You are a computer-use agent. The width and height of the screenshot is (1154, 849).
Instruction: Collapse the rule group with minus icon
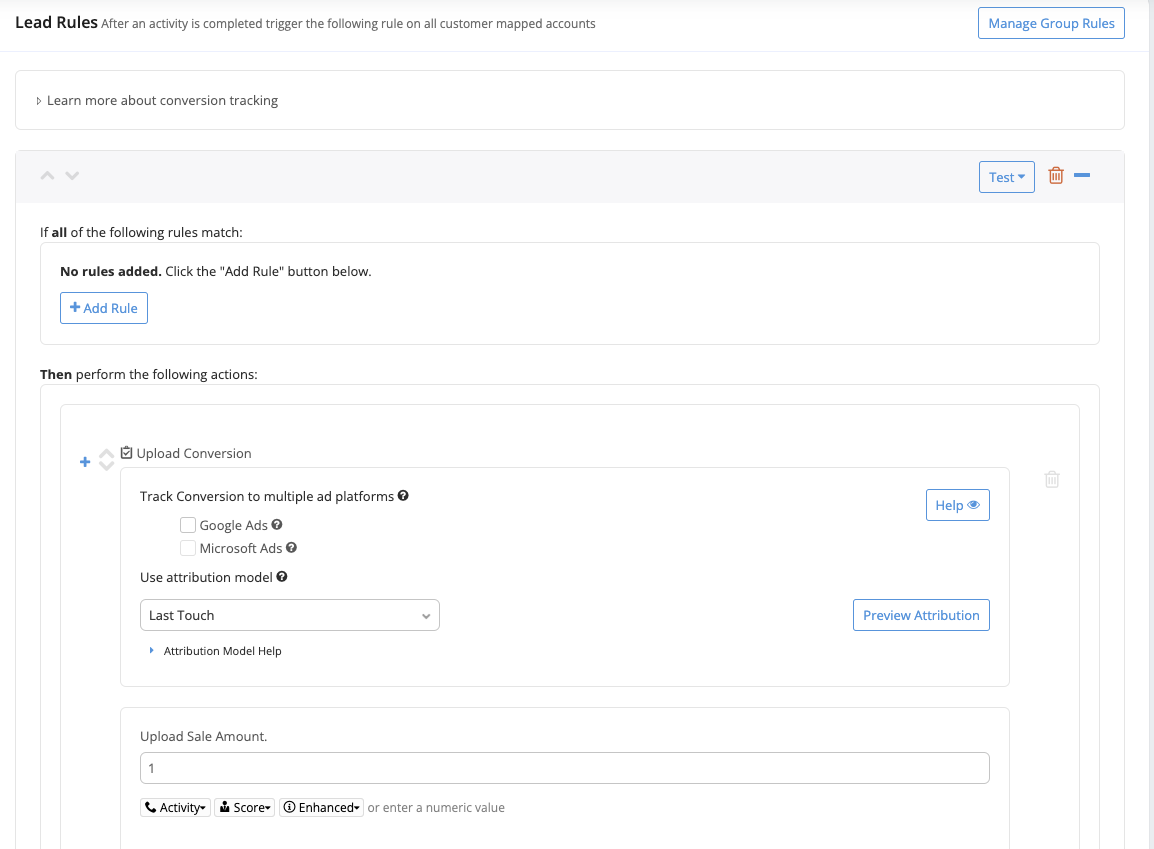click(1081, 176)
